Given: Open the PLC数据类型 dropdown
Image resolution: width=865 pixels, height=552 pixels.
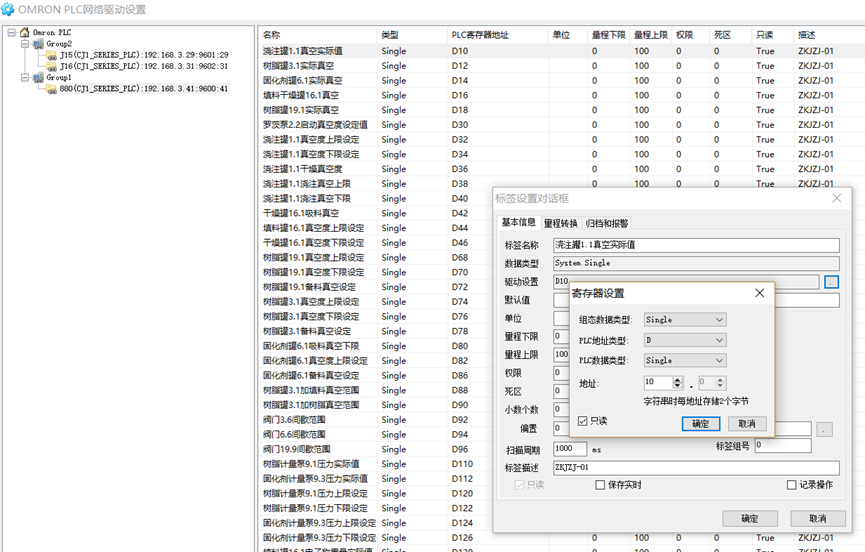Looking at the screenshot, I should tap(685, 361).
